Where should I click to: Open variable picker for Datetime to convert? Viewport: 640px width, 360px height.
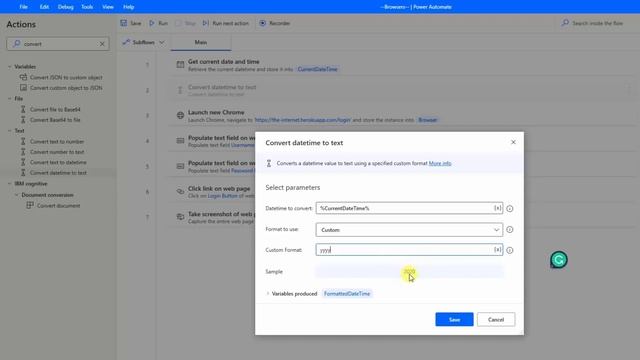point(498,208)
